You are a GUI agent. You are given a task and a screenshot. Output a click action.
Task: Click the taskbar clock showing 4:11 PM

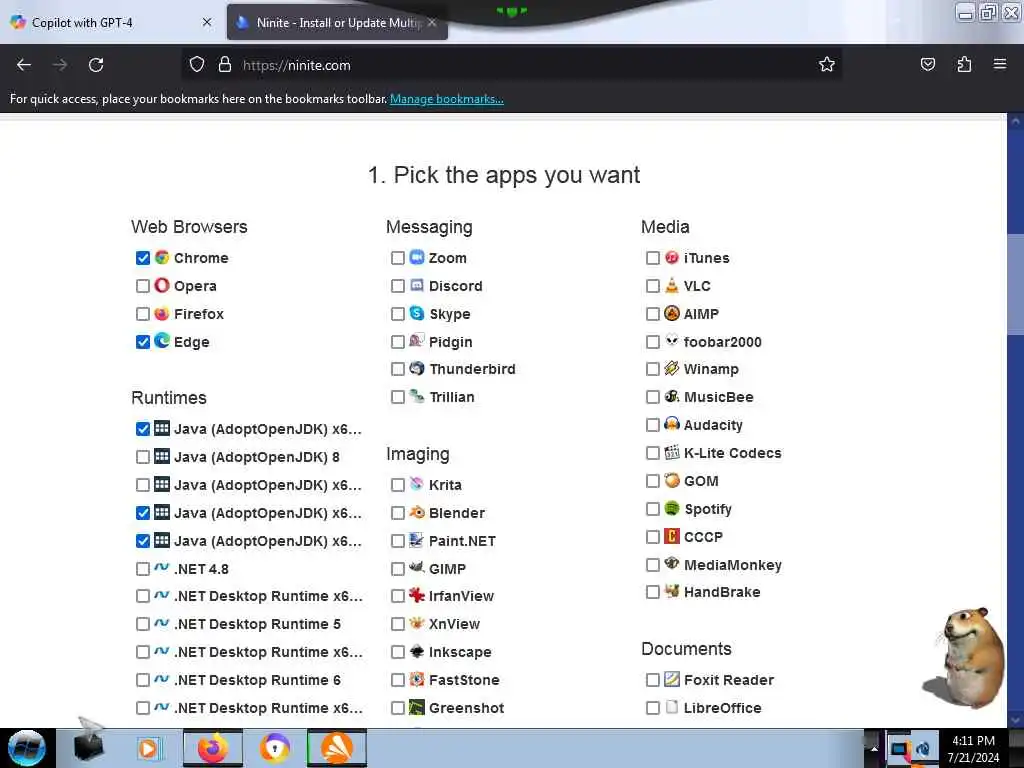973,749
